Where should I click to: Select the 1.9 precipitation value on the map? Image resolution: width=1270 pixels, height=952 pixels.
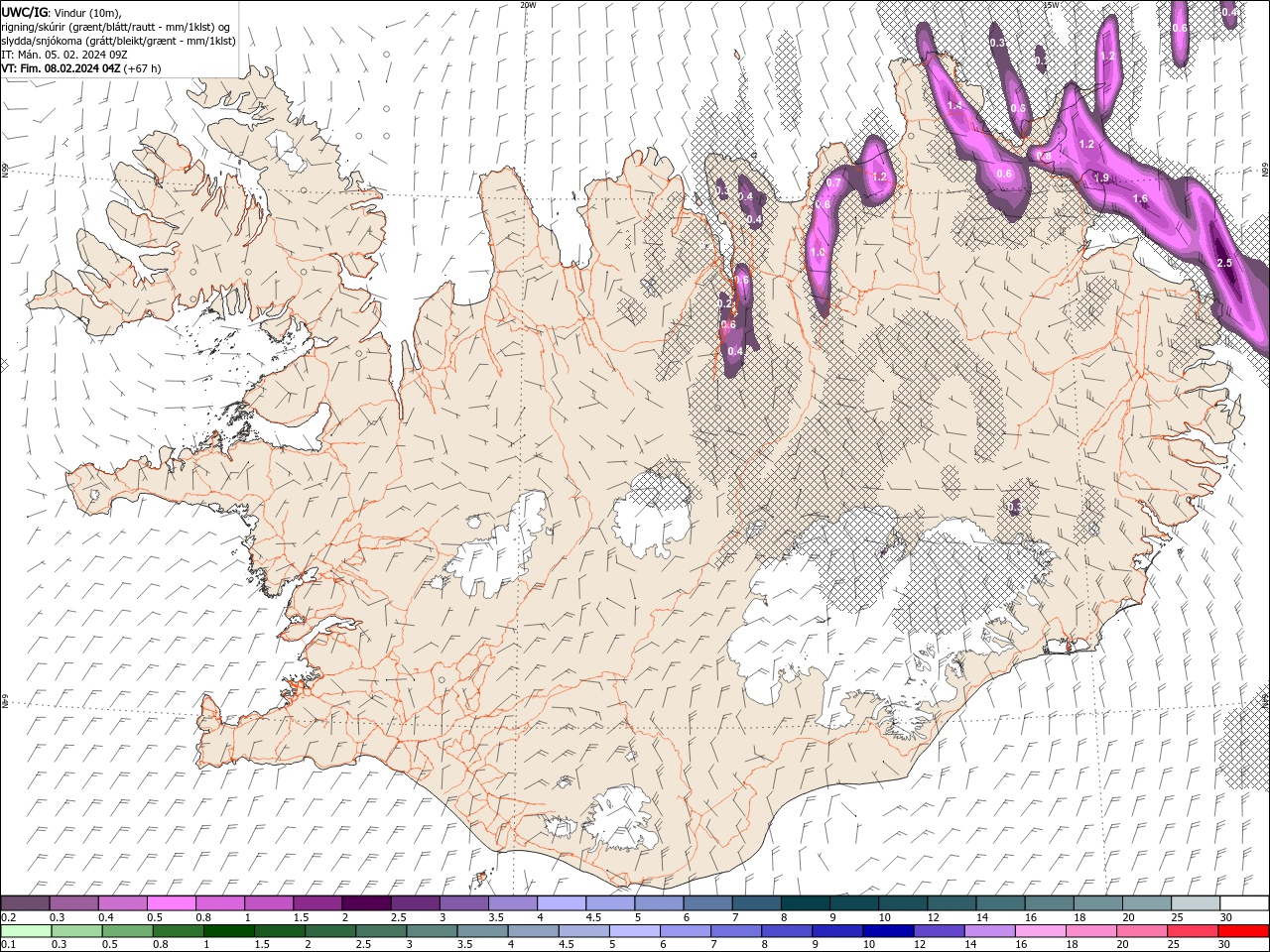(x=1100, y=178)
